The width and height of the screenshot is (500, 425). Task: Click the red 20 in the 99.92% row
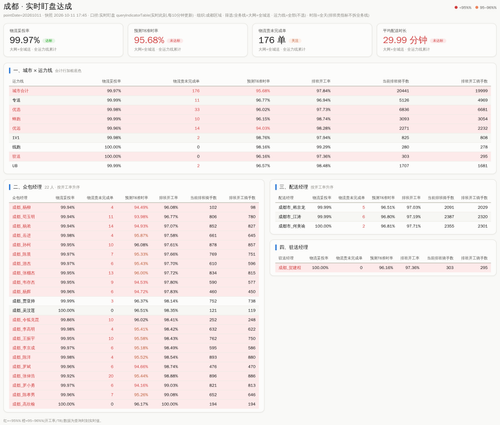[x=111, y=376]
